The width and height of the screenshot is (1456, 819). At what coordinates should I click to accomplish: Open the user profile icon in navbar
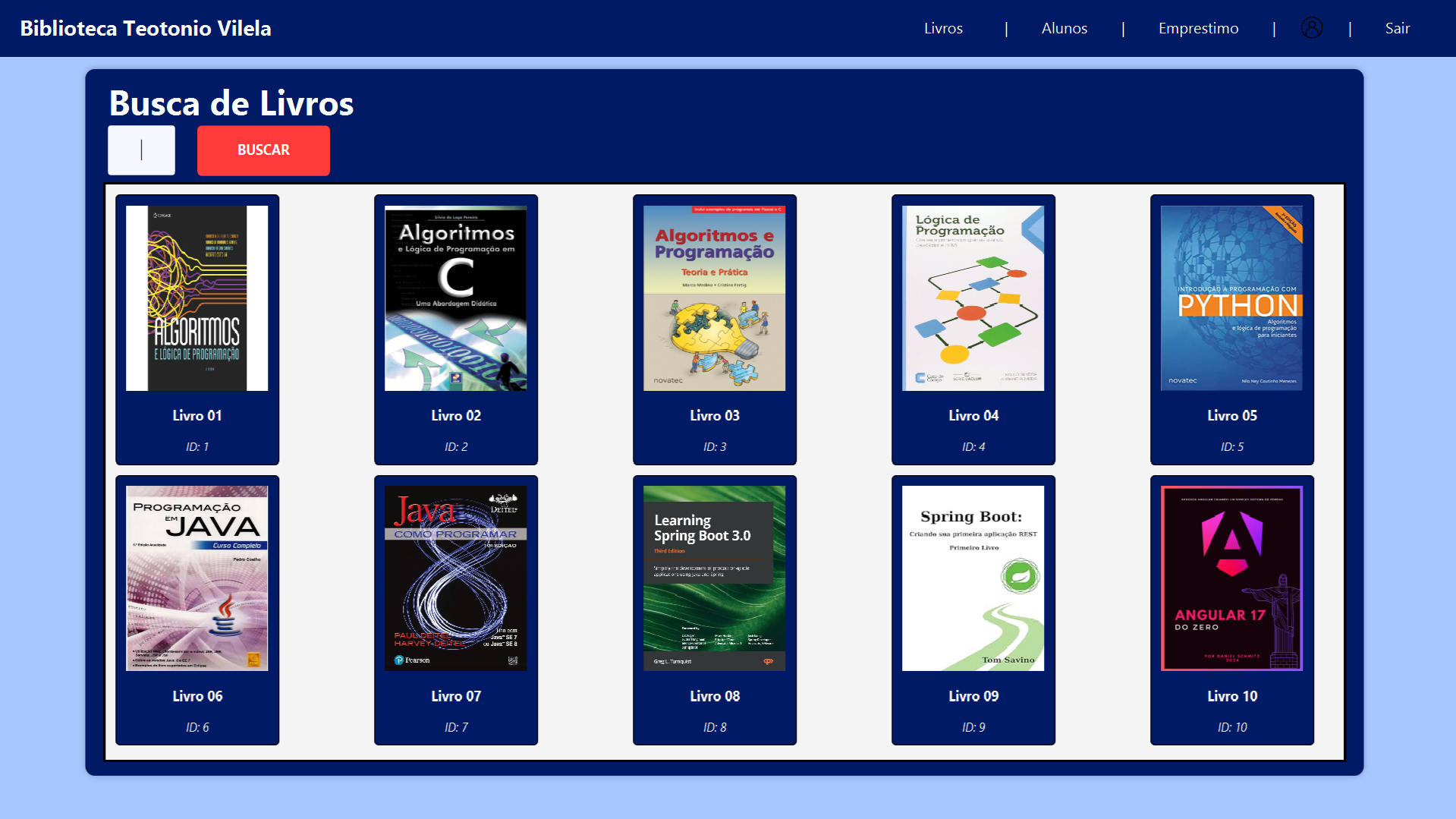[1312, 28]
